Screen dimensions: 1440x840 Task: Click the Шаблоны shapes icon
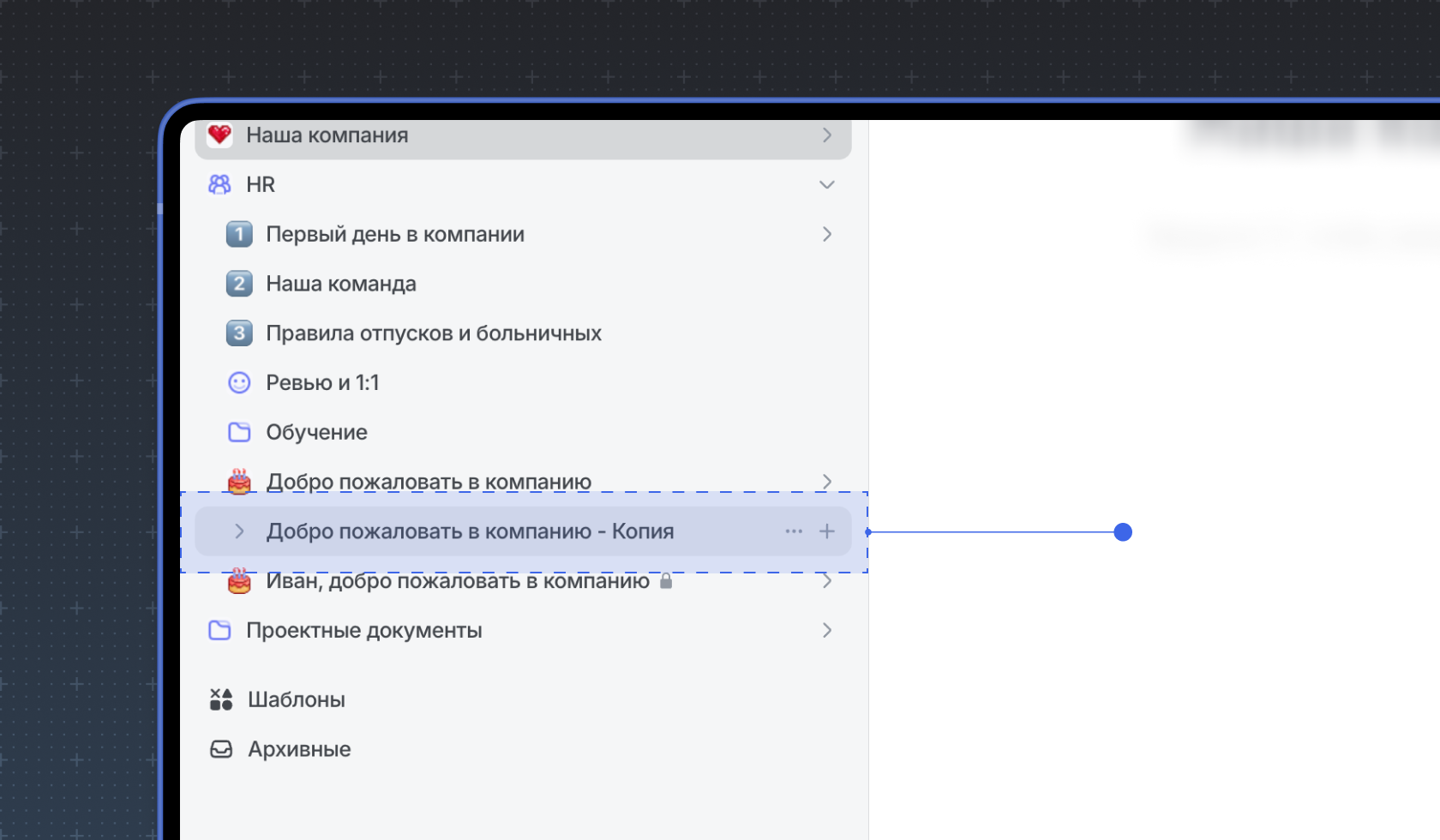click(x=221, y=699)
